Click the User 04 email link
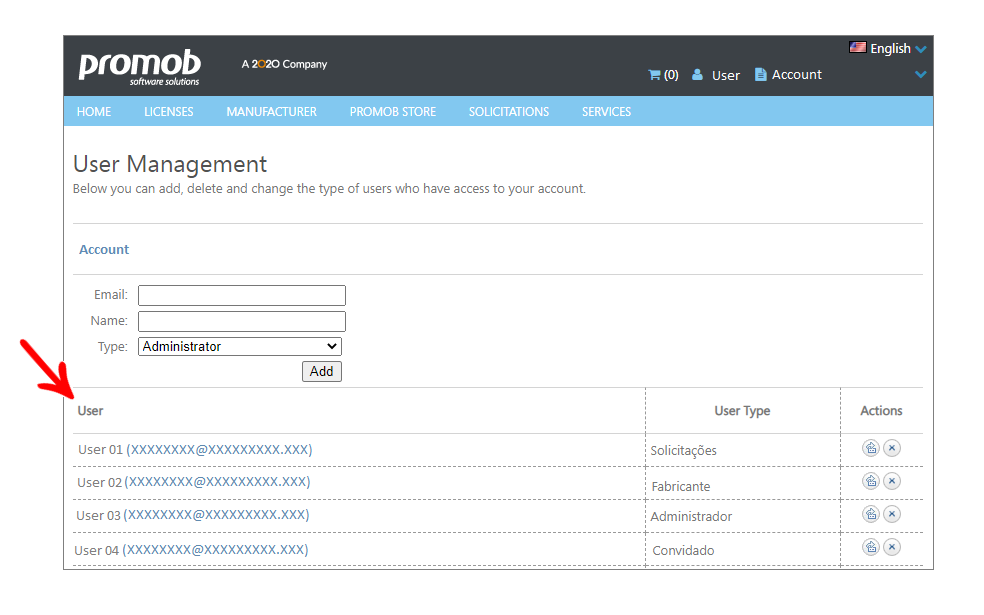 coord(215,550)
